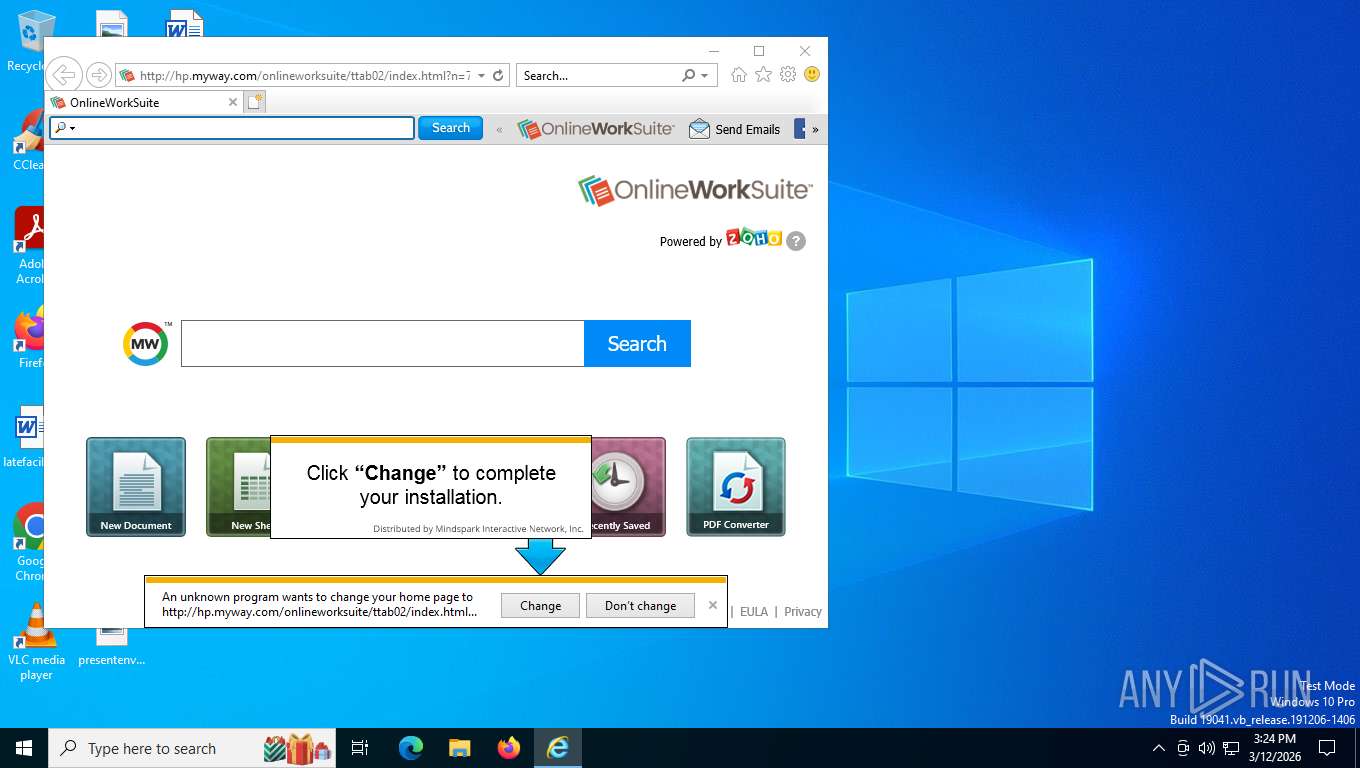Viewport: 1360px width, 768px height.
Task: Click Change in home page prompt
Action: (540, 605)
